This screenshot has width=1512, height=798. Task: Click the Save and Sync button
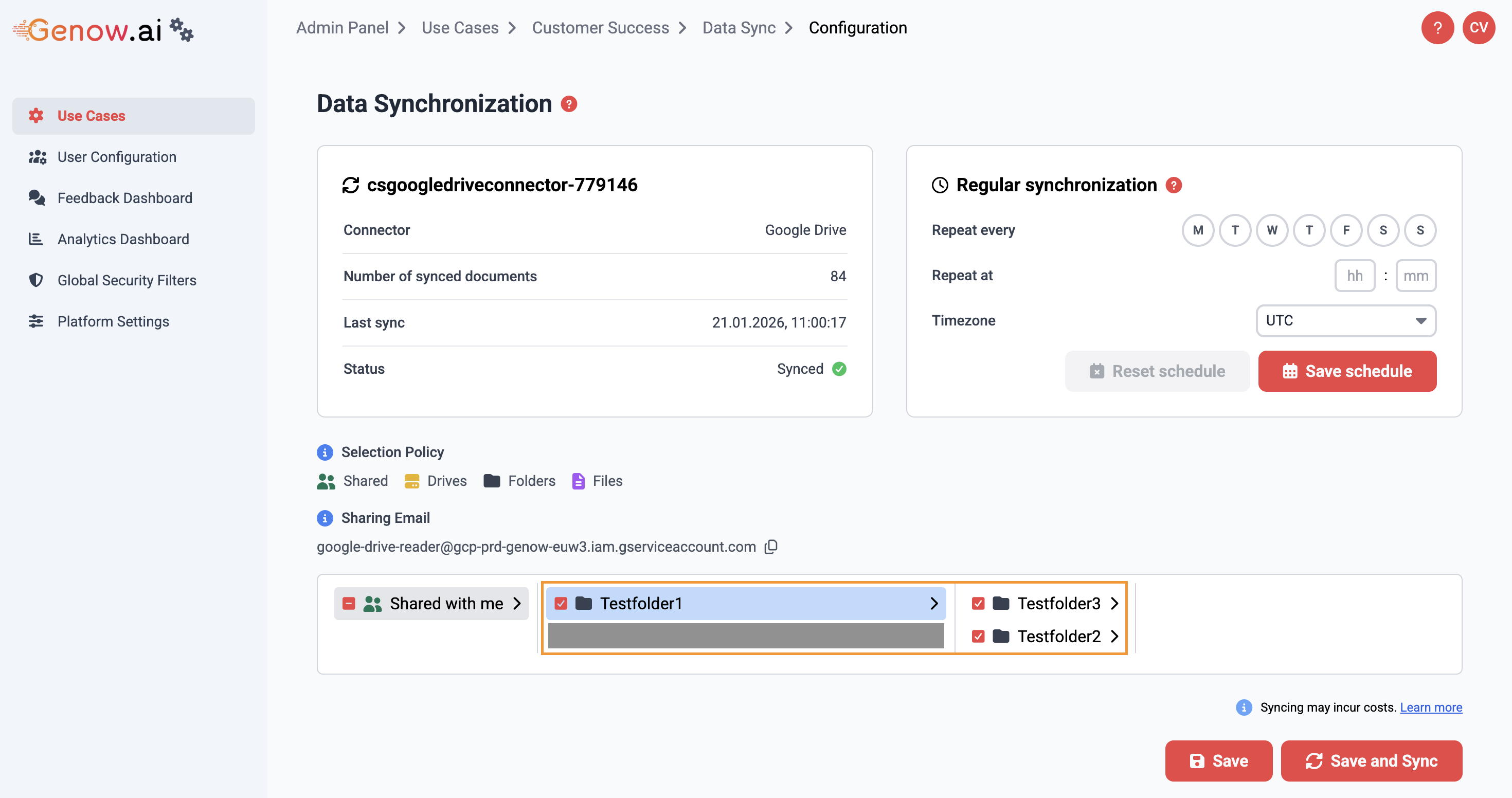coord(1371,760)
